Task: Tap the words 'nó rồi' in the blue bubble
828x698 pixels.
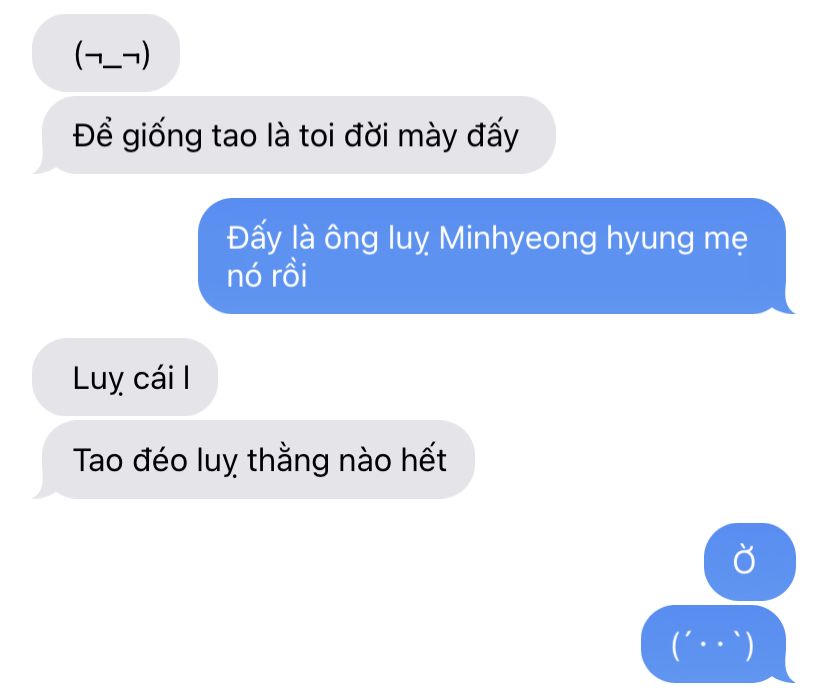Action: click(x=267, y=276)
